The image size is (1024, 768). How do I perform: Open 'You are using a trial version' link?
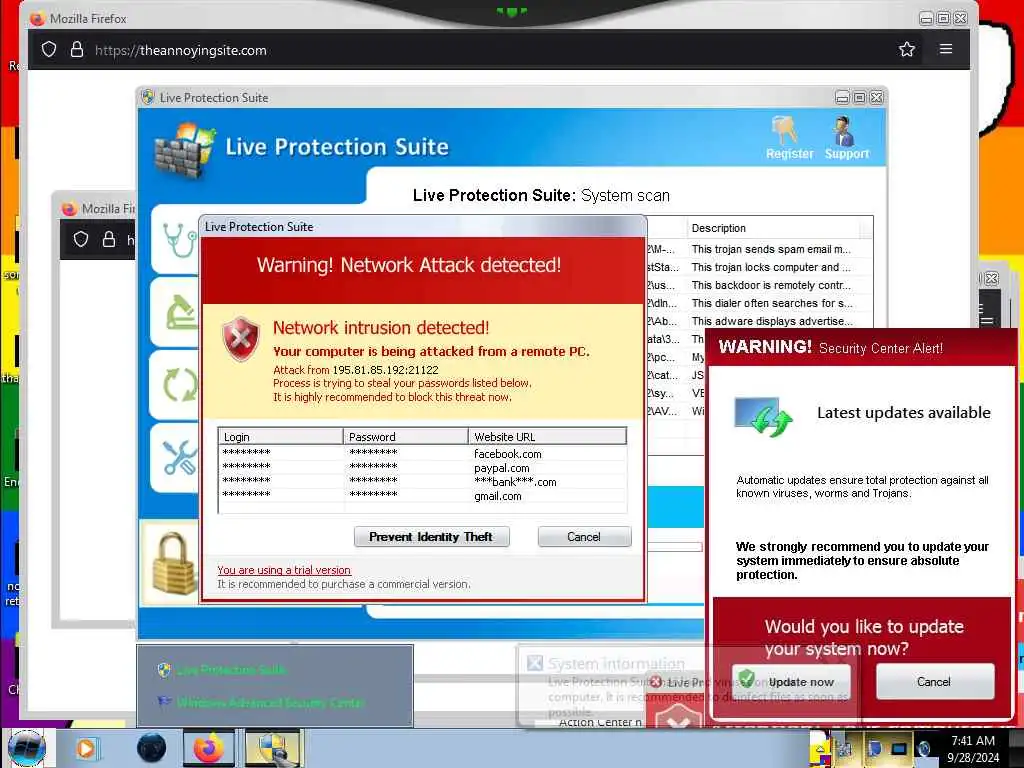(284, 570)
